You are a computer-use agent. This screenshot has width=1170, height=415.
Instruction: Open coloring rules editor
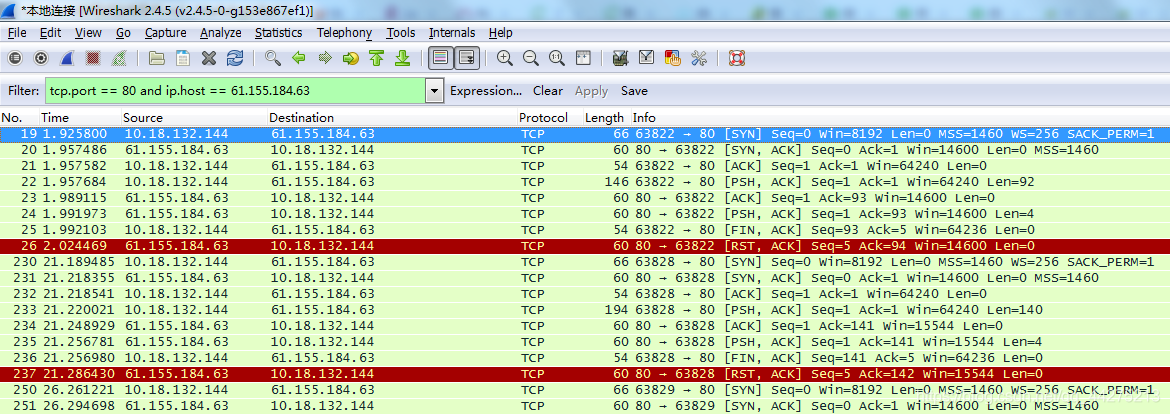click(x=672, y=57)
